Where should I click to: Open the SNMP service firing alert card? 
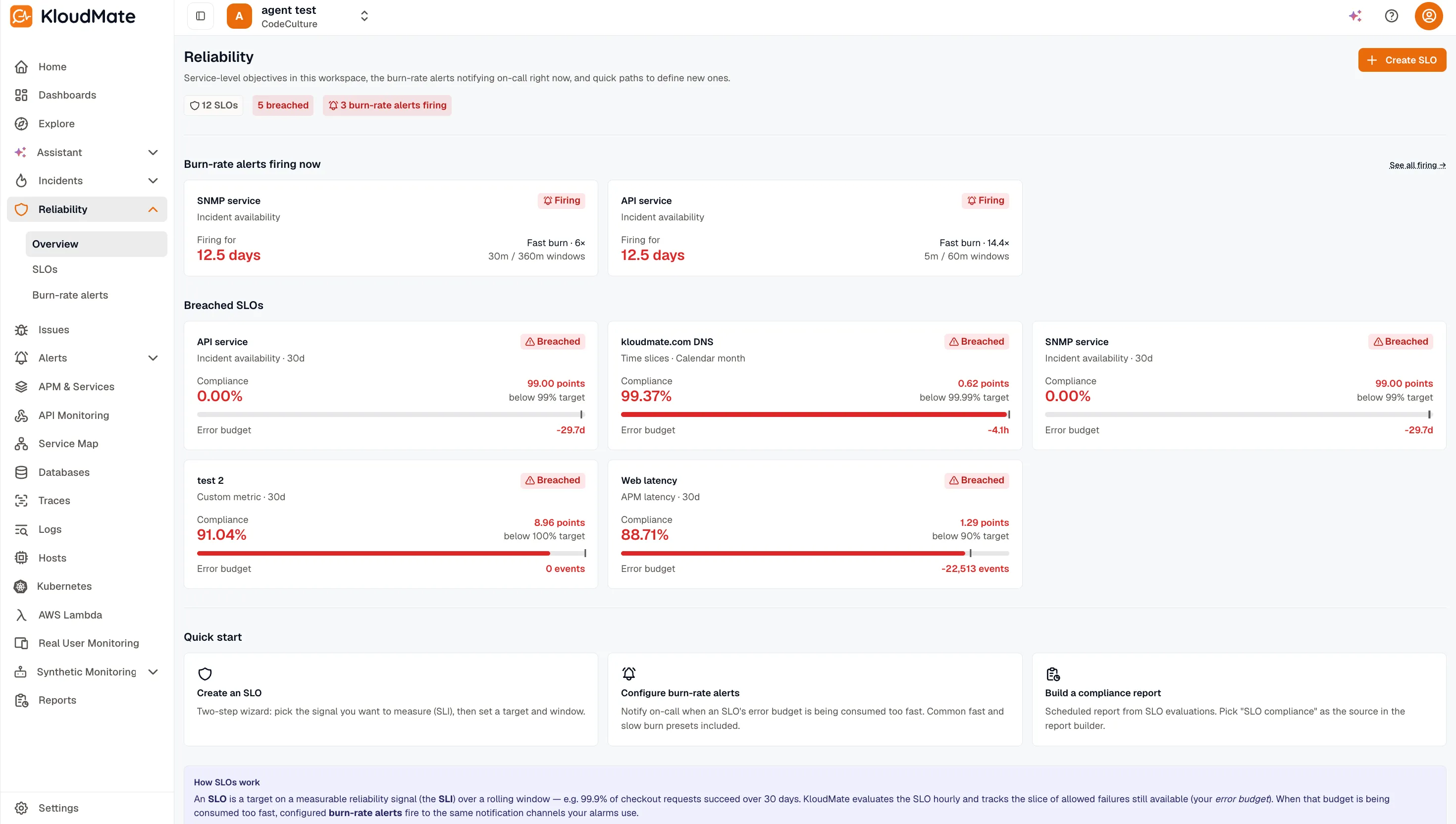click(x=390, y=228)
